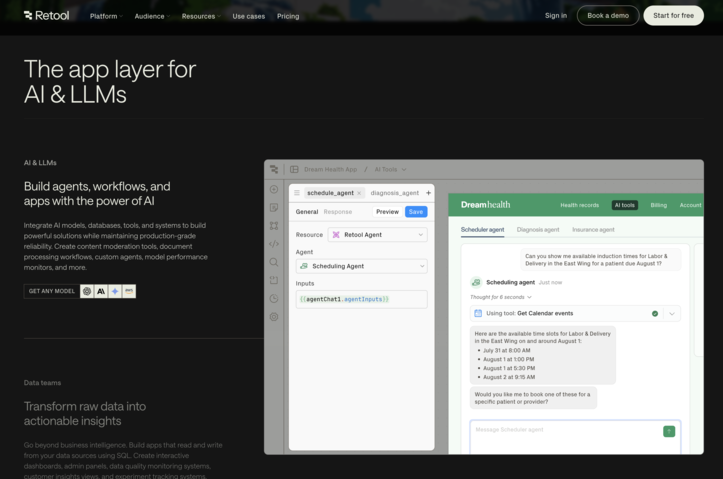Go to Use cases page

tap(249, 16)
